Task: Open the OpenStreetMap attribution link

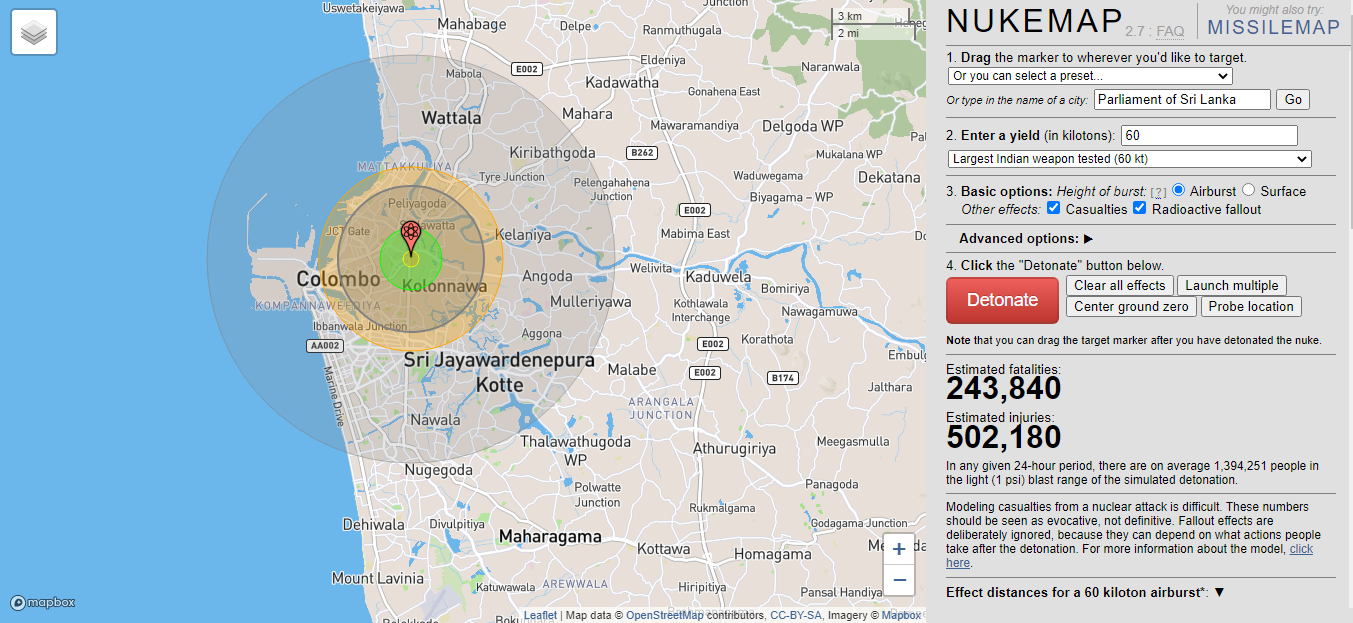Action: (x=665, y=615)
